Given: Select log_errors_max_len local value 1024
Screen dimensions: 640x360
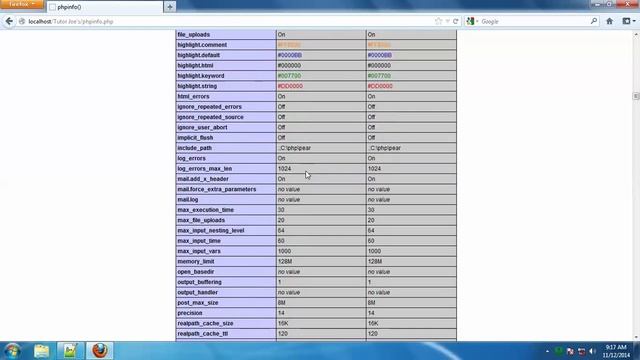Looking at the screenshot, I should (x=284, y=169).
